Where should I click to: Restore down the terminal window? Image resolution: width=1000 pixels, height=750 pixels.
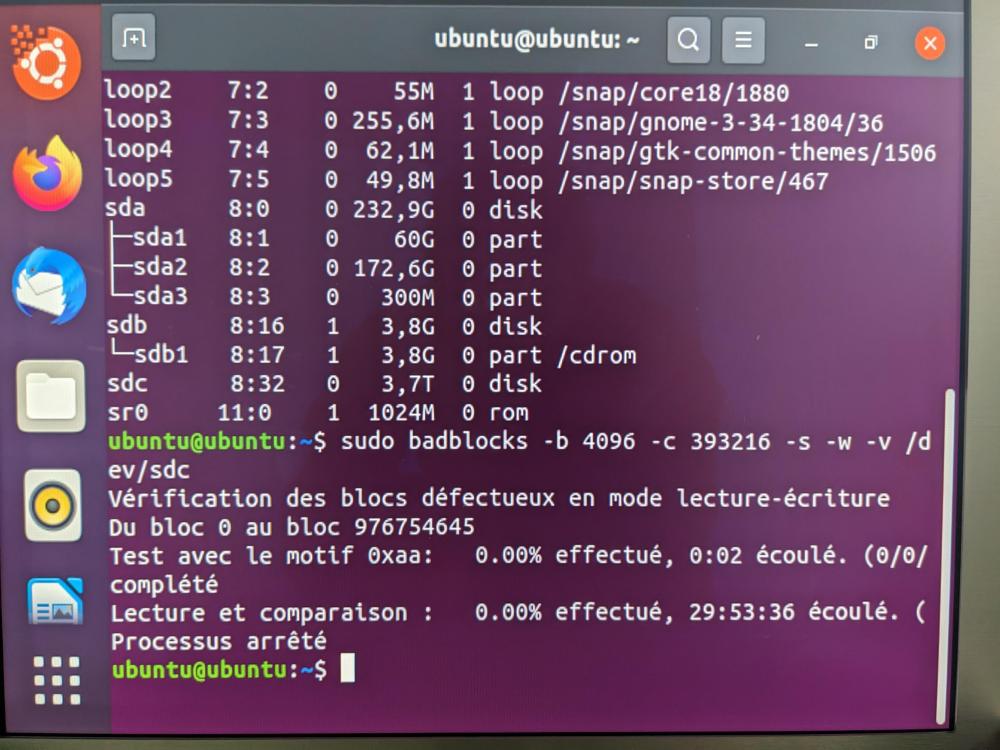870,43
